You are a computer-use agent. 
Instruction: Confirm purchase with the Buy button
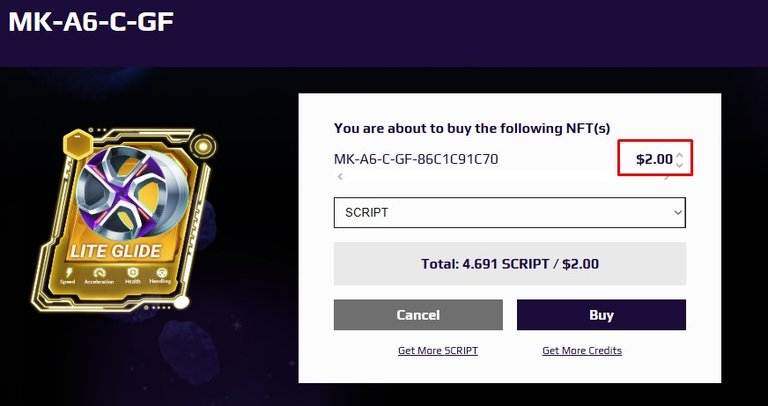point(601,314)
